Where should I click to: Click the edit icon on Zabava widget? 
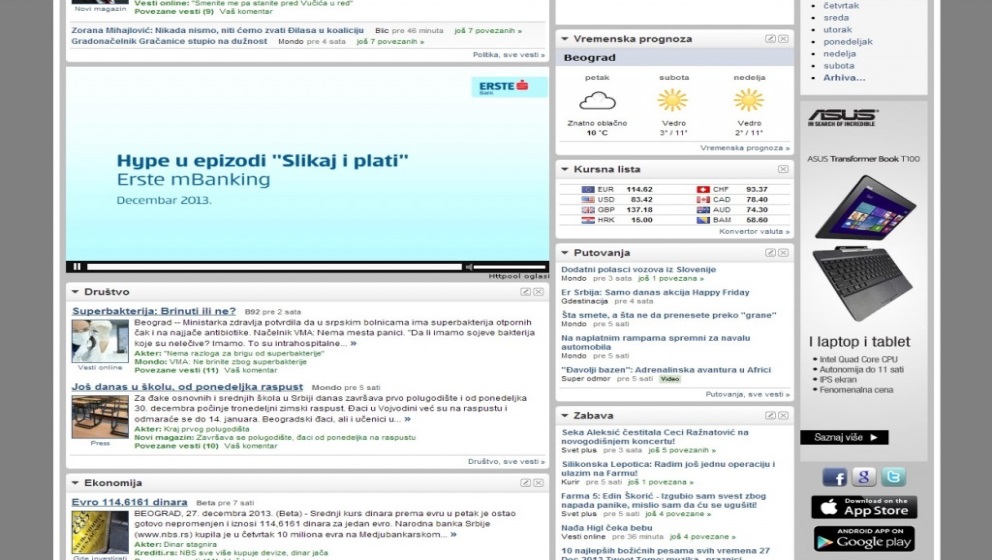[x=770, y=415]
